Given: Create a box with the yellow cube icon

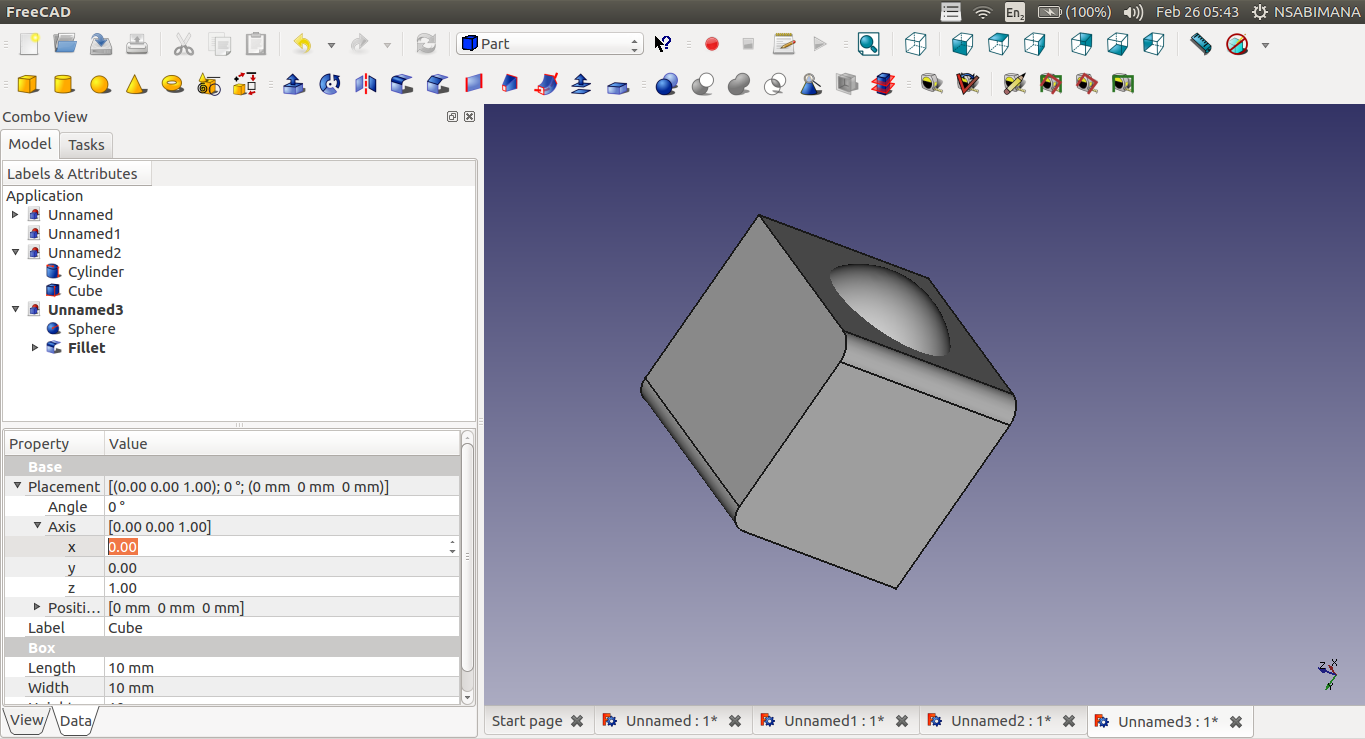Looking at the screenshot, I should pyautogui.click(x=28, y=84).
